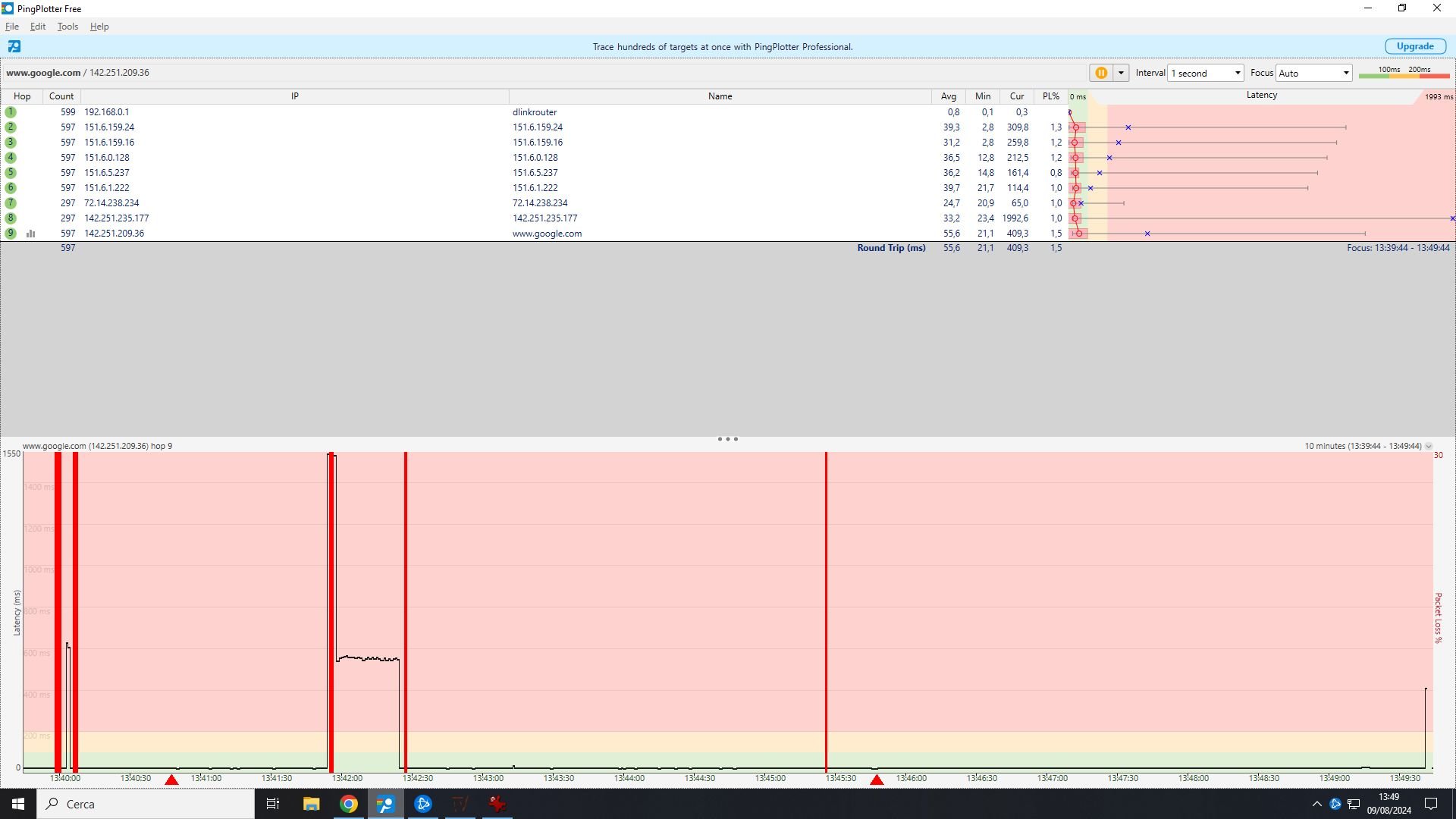Click the packet loss bar near 13:45:25
This screenshot has width=1456, height=819.
[826, 611]
